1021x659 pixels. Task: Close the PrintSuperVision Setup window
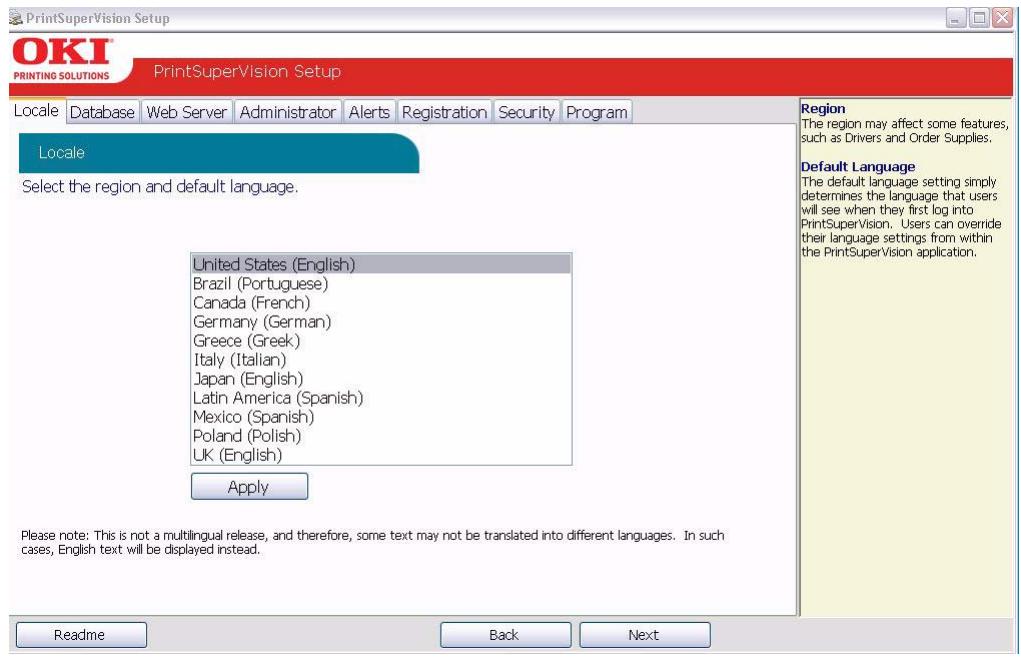point(1002,18)
